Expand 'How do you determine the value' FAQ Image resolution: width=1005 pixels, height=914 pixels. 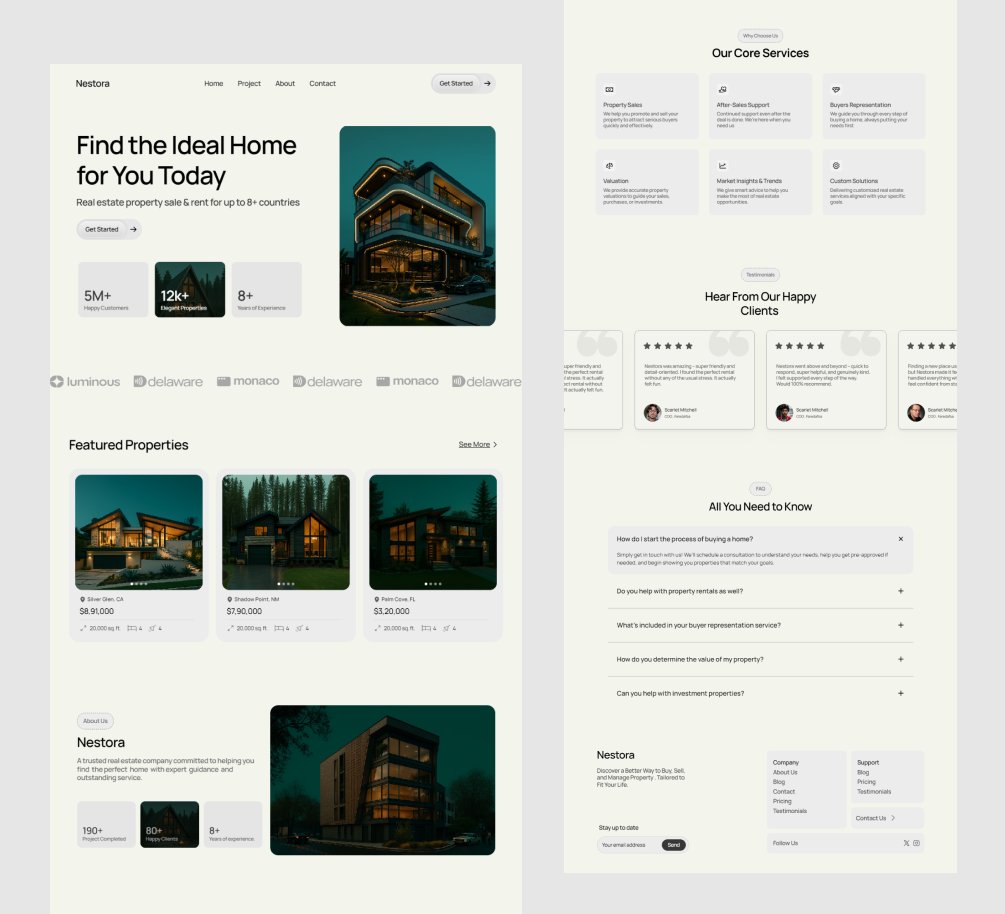tap(901, 659)
